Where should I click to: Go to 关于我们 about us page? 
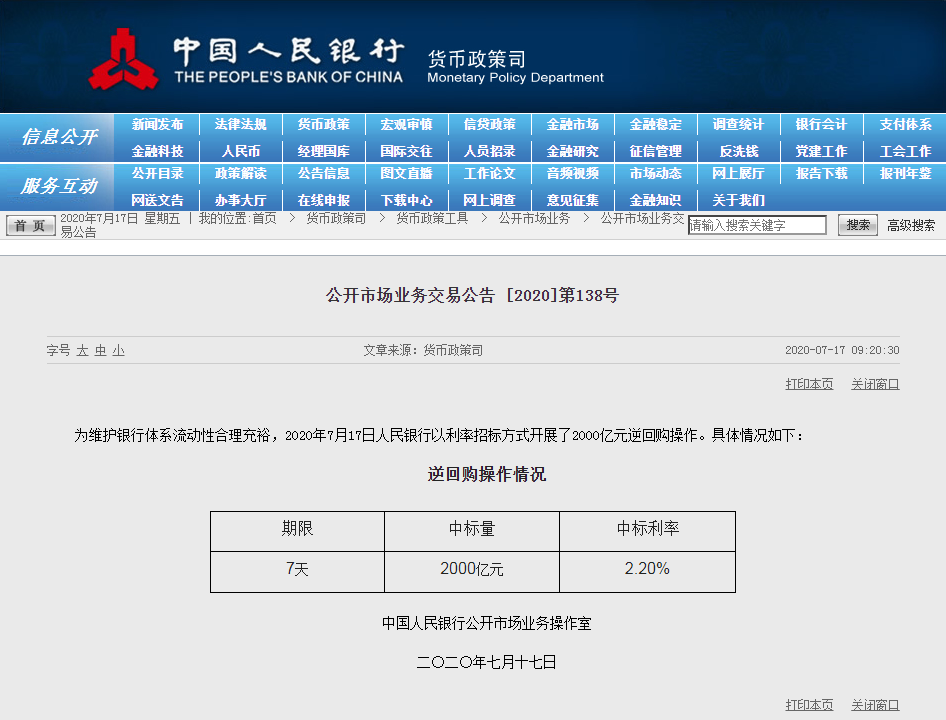point(738,200)
